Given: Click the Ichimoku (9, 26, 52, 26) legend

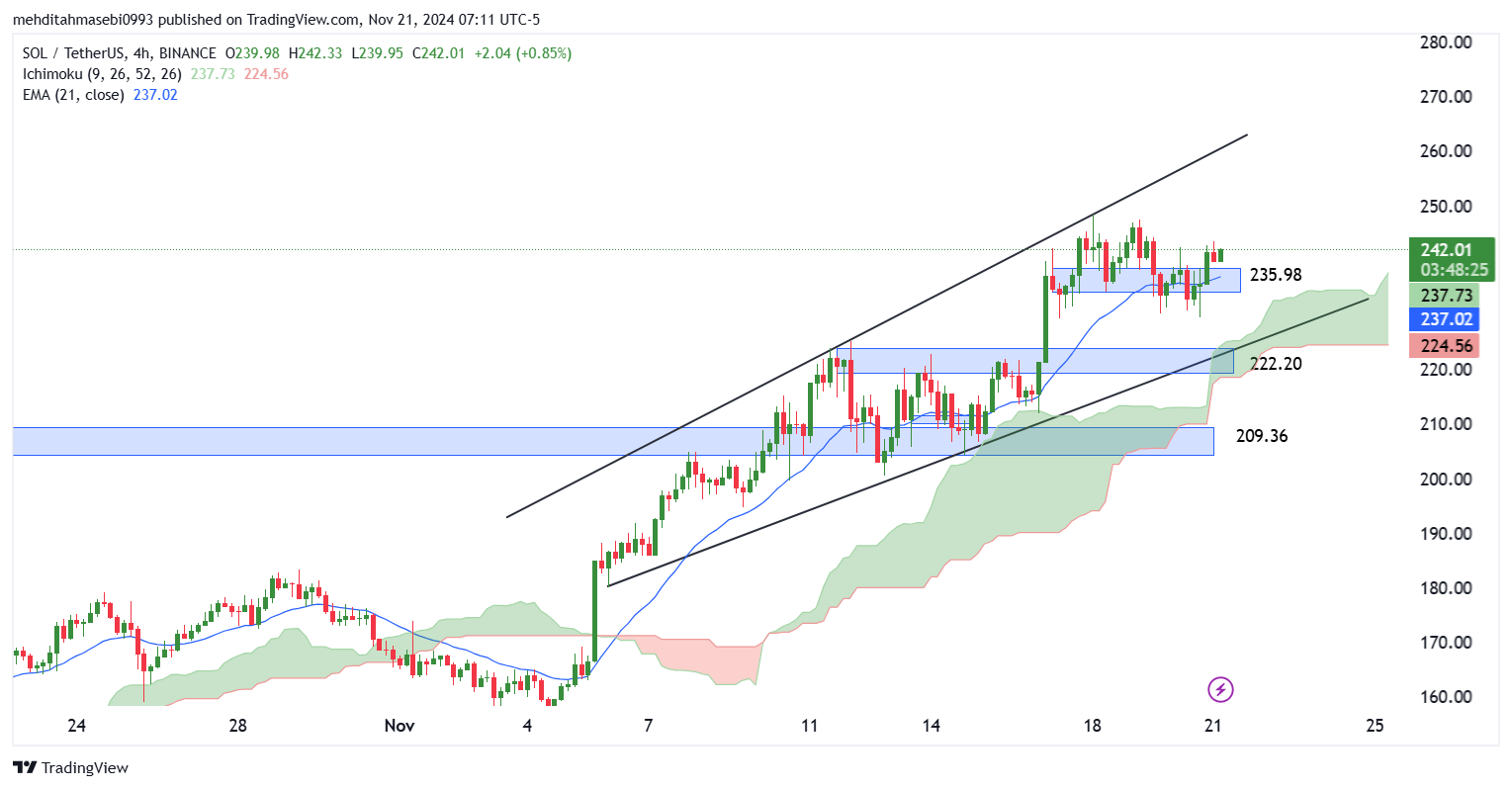Looking at the screenshot, I should 102,74.
